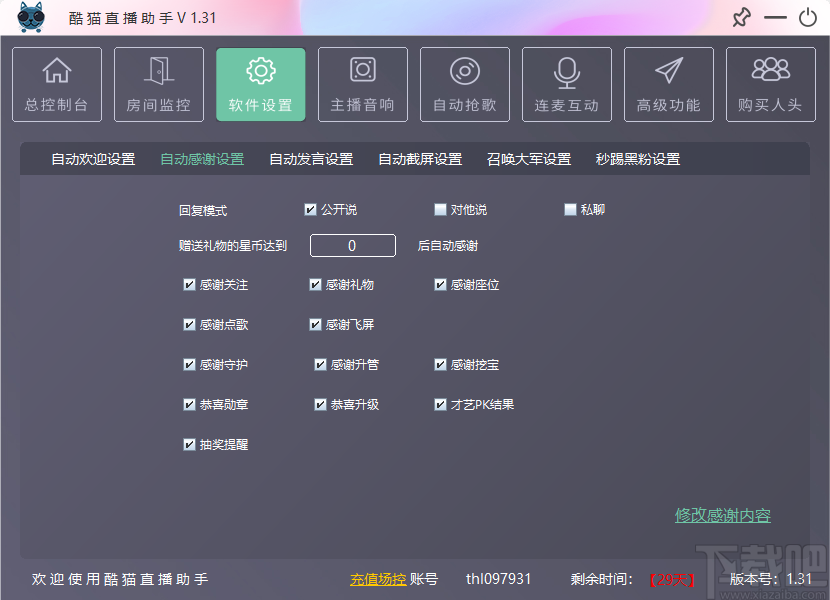Pin the window using the pin icon
Viewport: 830px width, 600px height.
tap(741, 18)
